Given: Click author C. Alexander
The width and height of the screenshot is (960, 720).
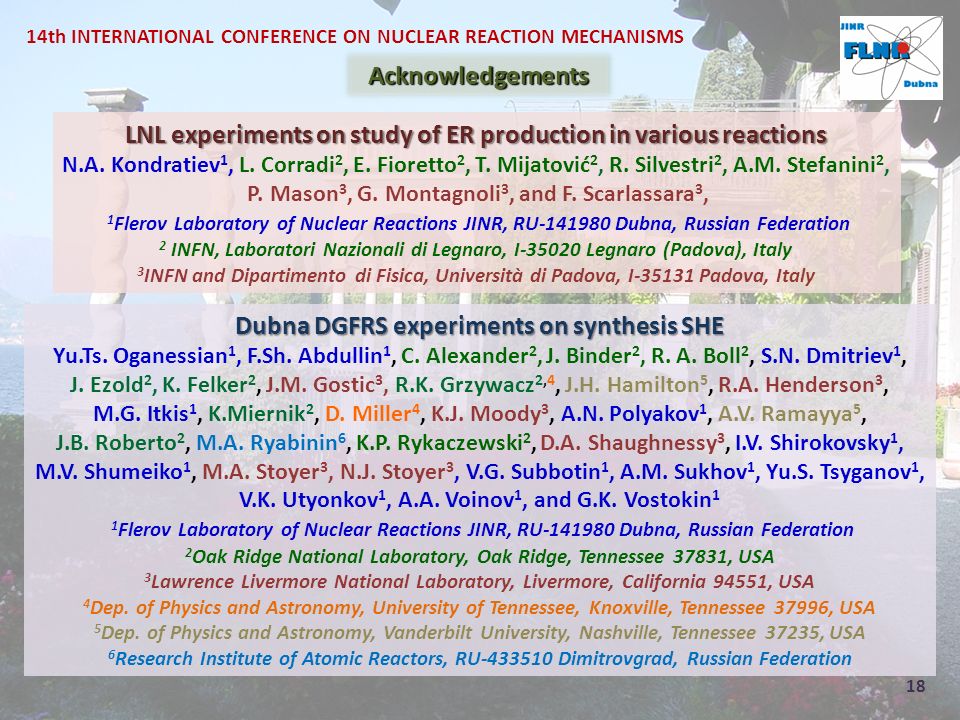Looking at the screenshot, I should pos(469,356).
